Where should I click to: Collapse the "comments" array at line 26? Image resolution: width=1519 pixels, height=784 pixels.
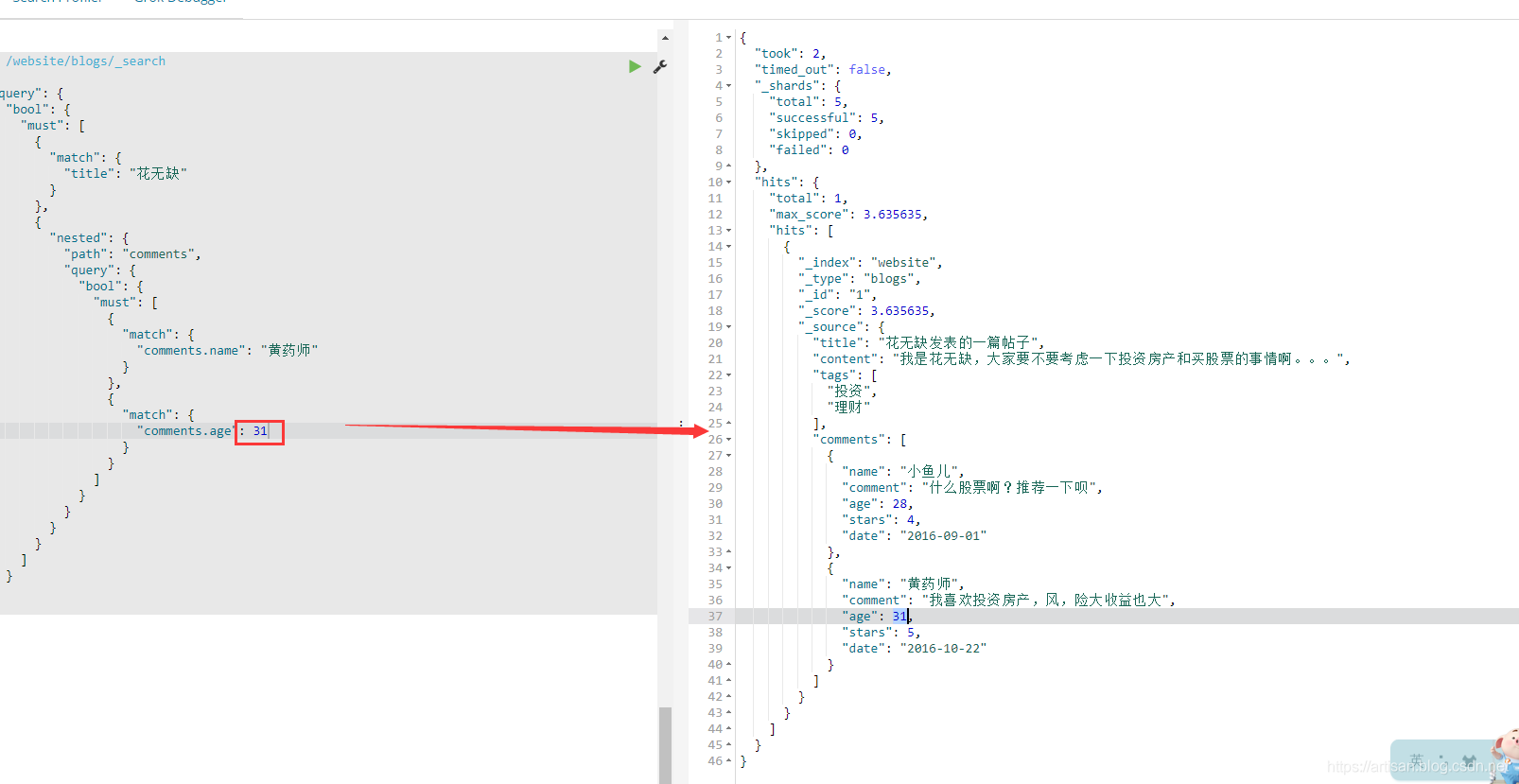728,440
